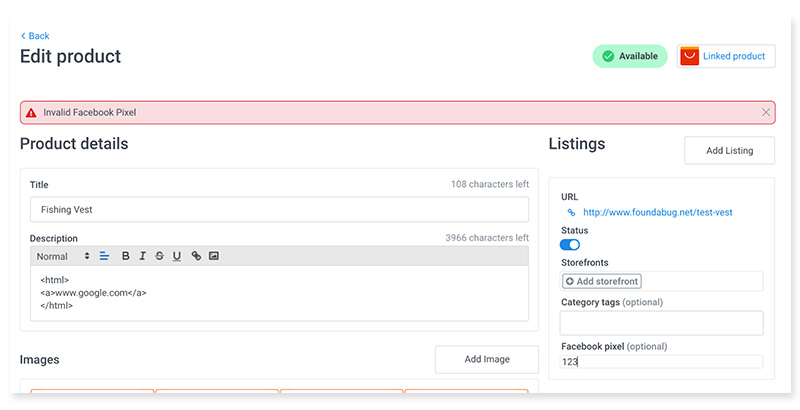The image size is (800, 410).
Task: Insert image via description toolbar icon
Action: [x=214, y=256]
